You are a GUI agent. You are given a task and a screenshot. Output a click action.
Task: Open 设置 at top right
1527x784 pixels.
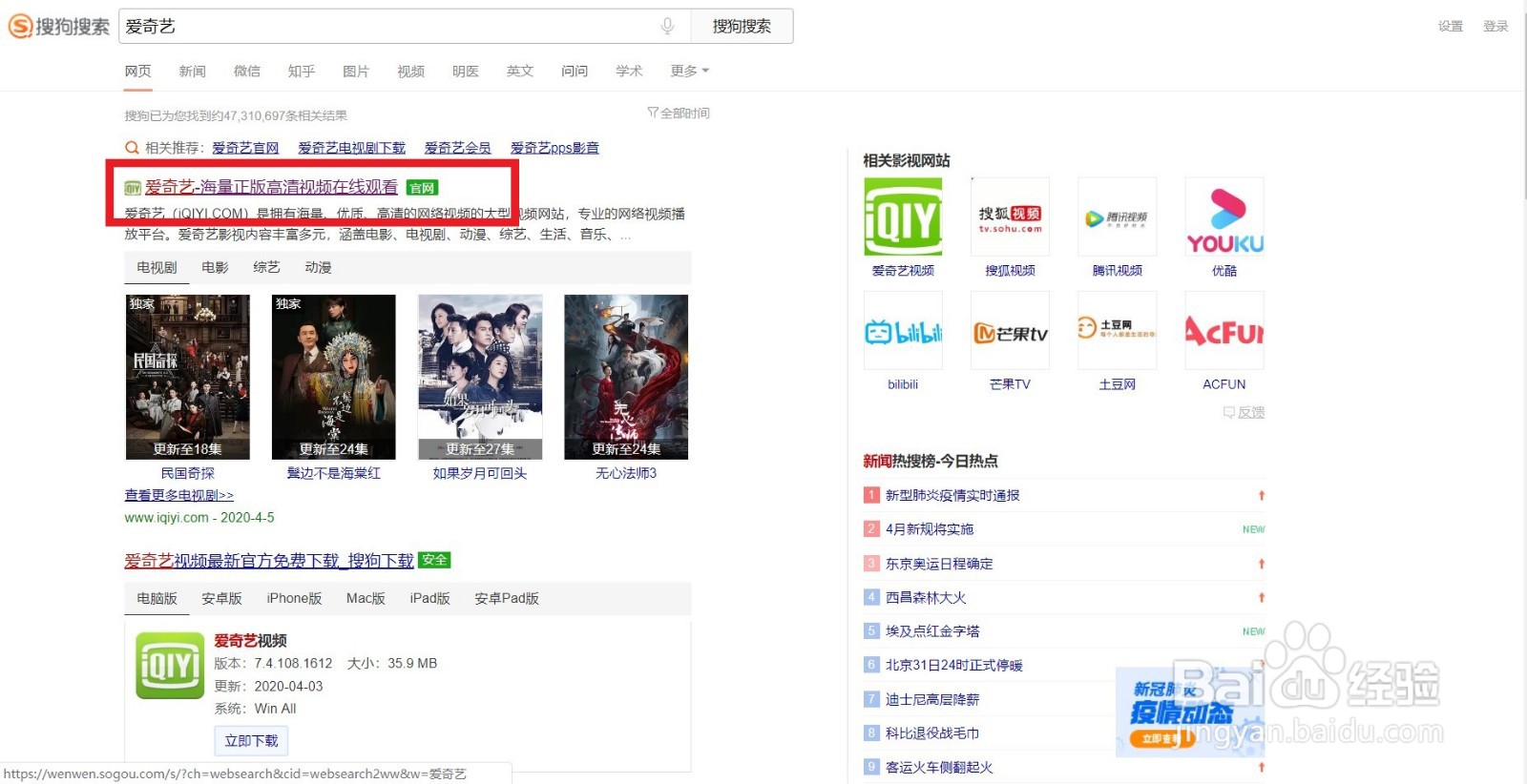[x=1451, y=27]
